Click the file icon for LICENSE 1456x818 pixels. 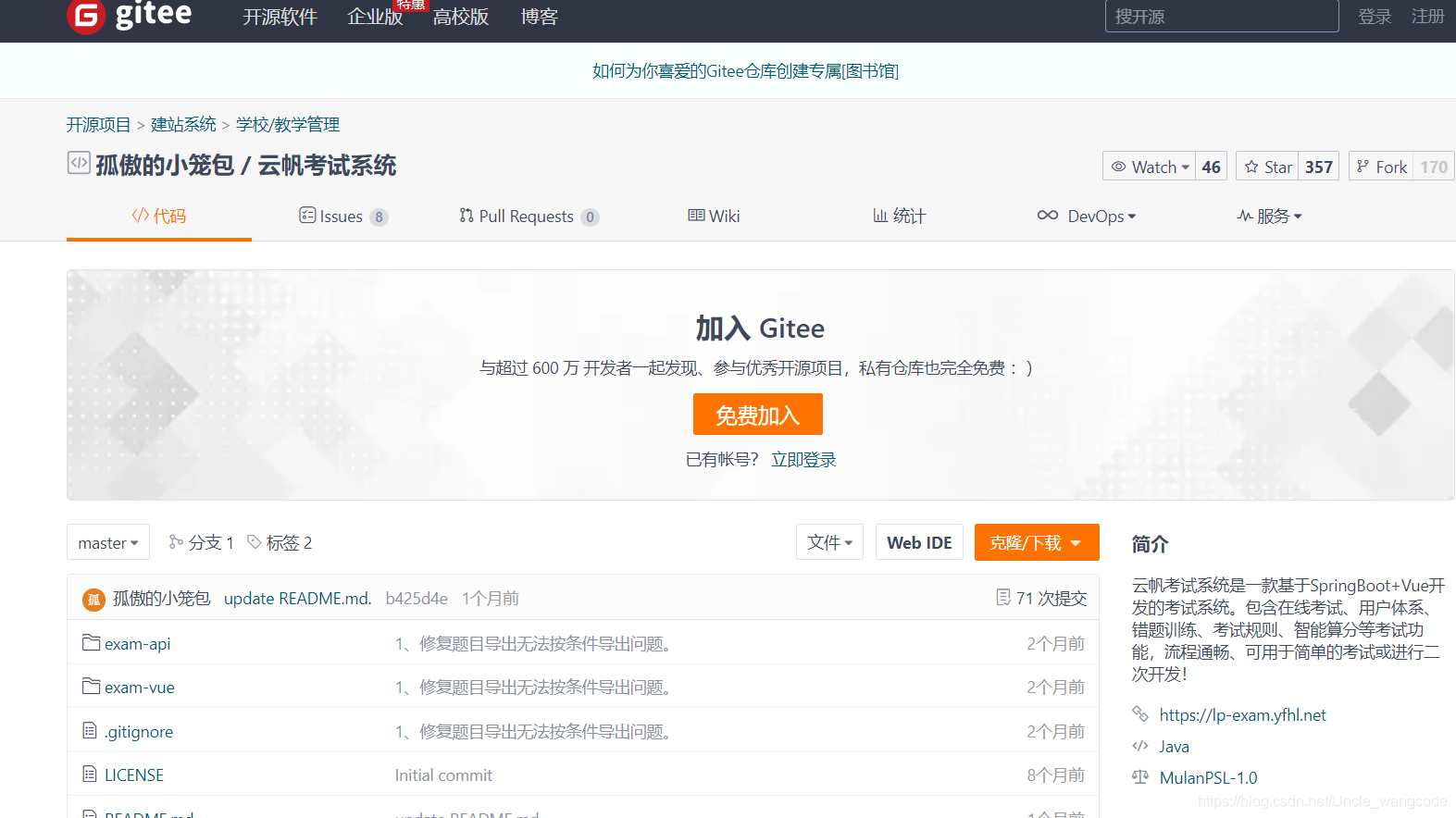pyautogui.click(x=90, y=774)
